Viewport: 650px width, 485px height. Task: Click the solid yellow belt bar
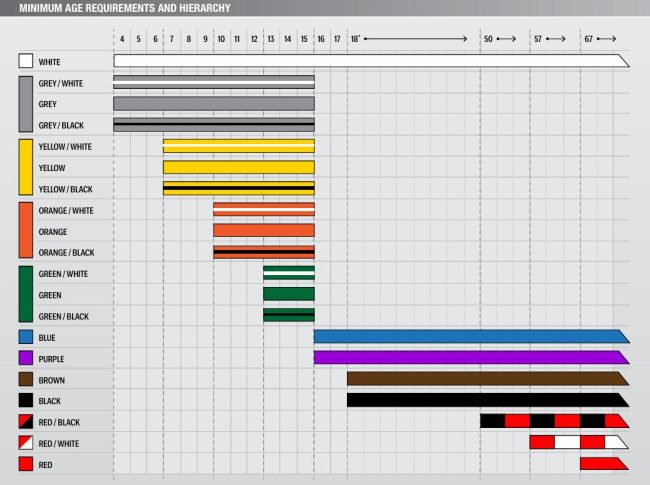[x=238, y=167]
